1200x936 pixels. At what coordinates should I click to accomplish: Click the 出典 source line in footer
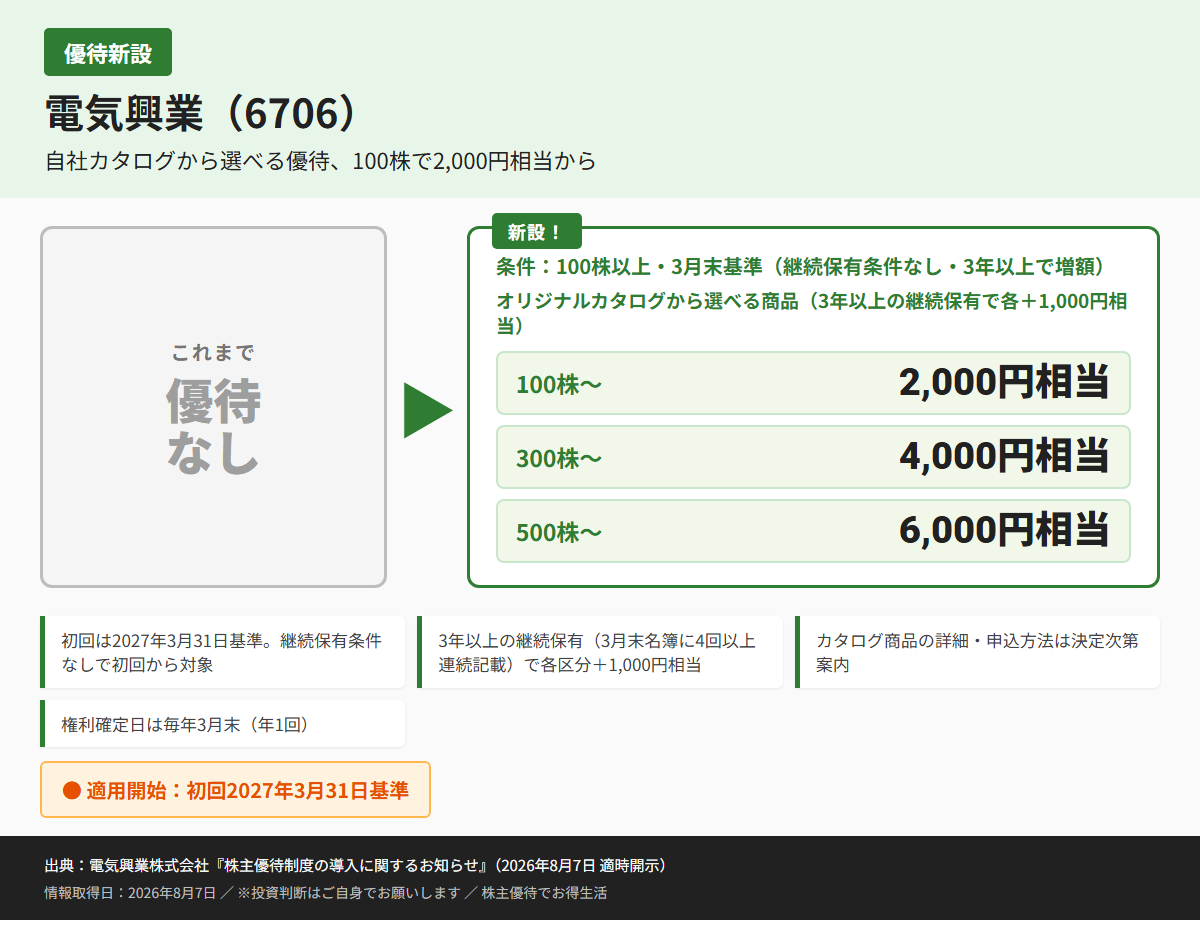pyautogui.click(x=356, y=865)
